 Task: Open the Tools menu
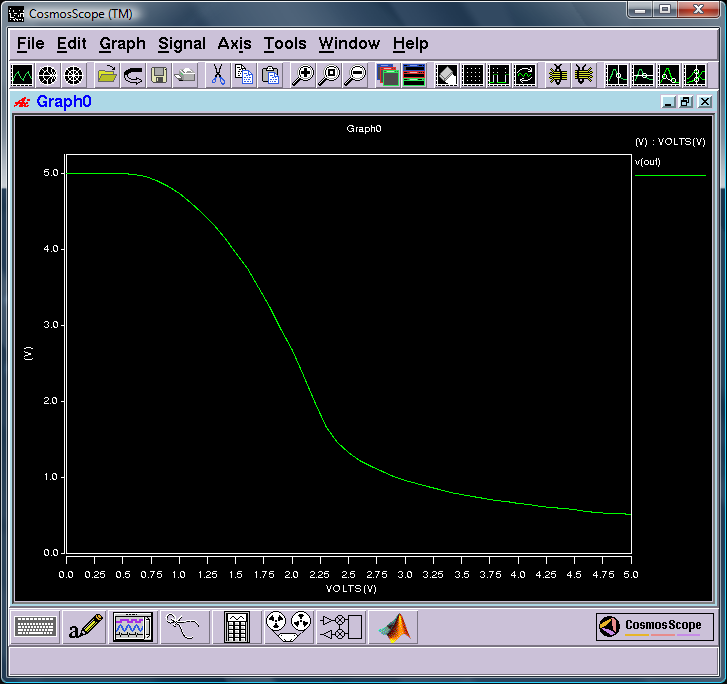tap(285, 44)
